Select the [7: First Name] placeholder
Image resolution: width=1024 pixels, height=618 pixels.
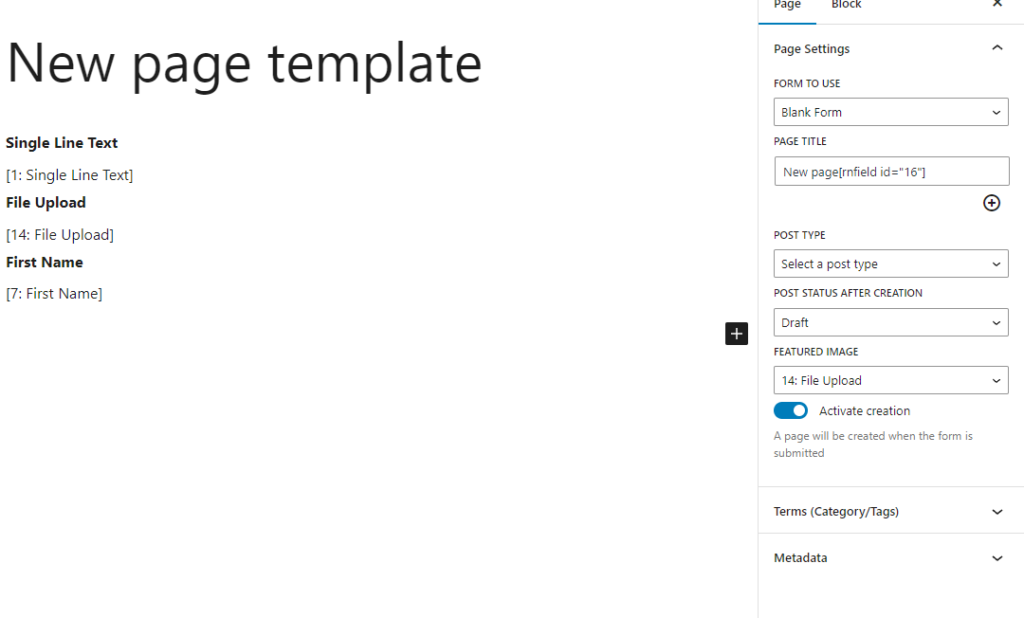coord(55,293)
